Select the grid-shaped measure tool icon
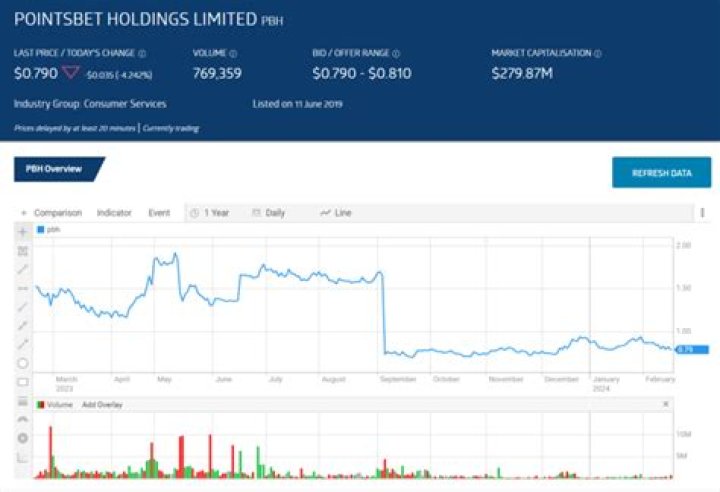This screenshot has width=720, height=492. 22,251
